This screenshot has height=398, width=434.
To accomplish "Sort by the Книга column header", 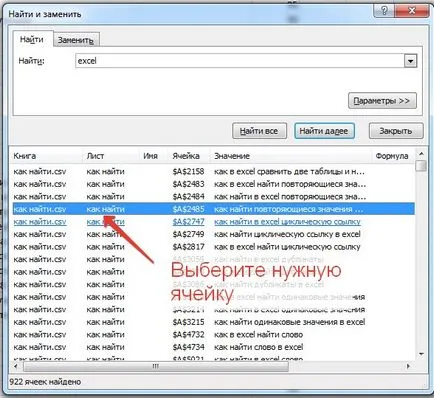I will 46,156.
